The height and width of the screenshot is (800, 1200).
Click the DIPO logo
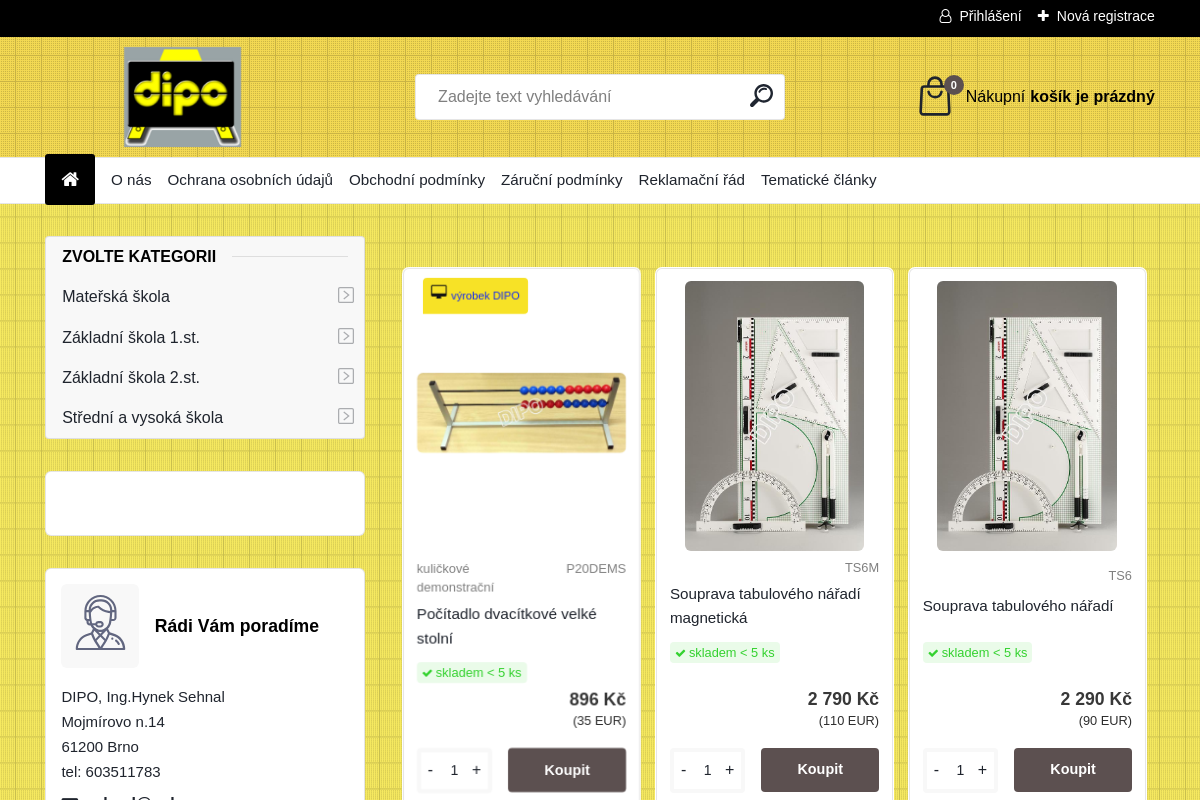pos(183,97)
